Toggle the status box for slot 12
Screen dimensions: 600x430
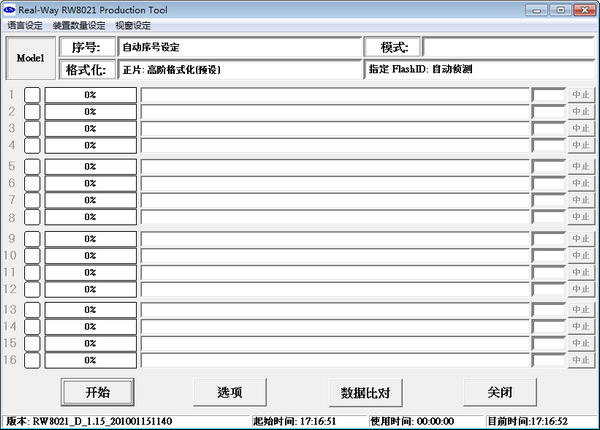click(32, 289)
